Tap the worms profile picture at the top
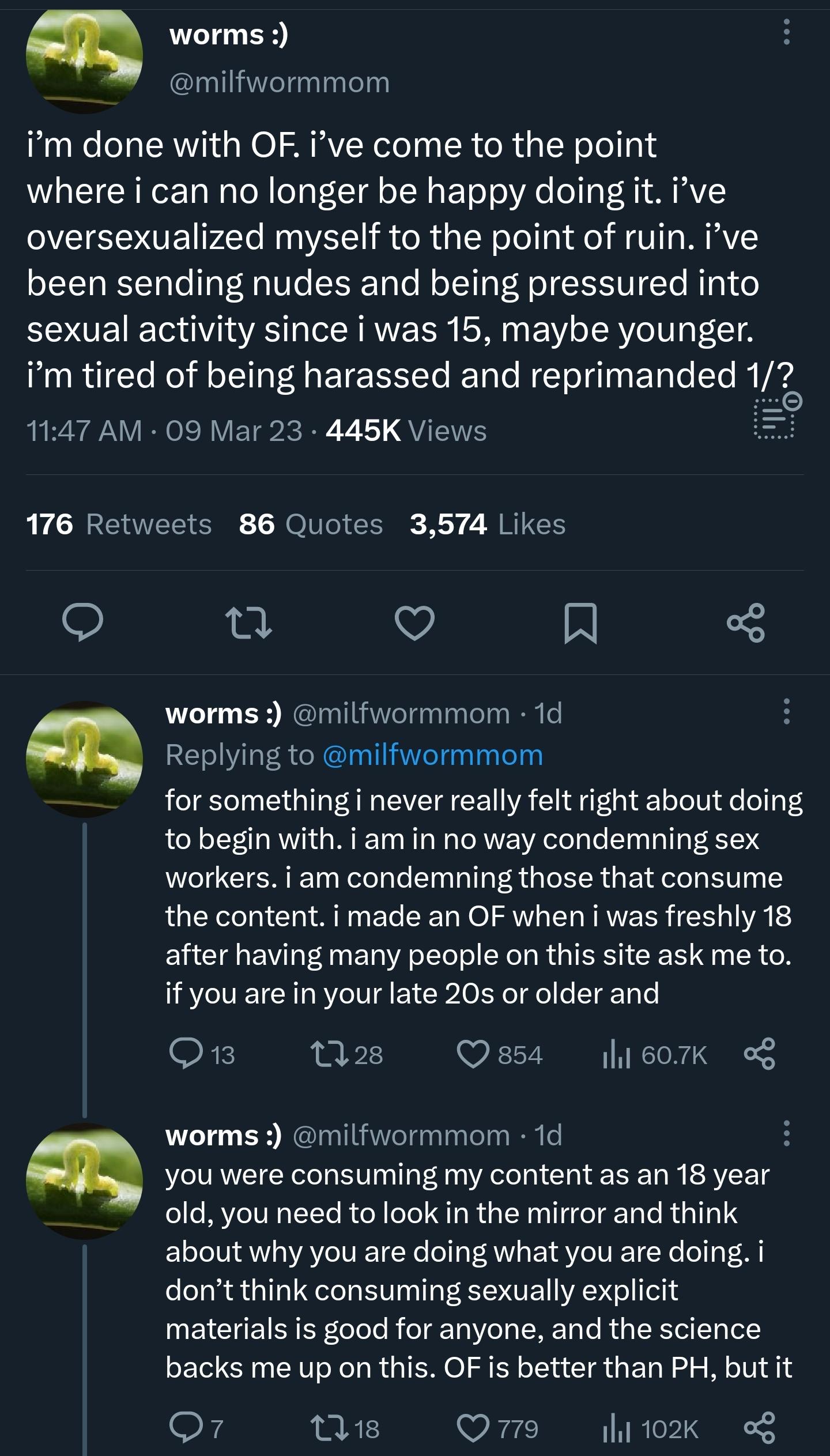The height and width of the screenshot is (1456, 830). pyautogui.click(x=84, y=55)
